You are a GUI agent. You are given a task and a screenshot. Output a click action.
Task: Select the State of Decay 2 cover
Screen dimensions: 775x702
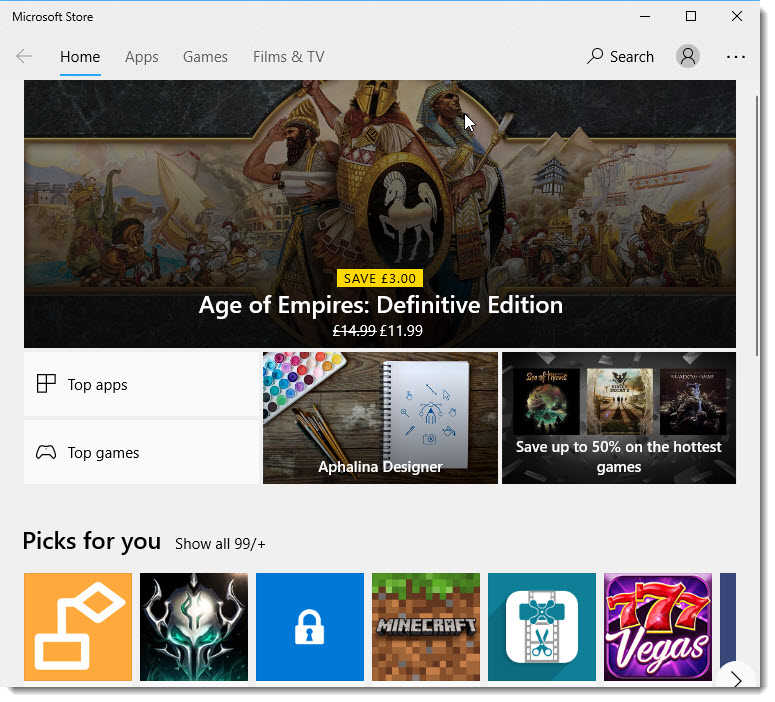click(619, 401)
